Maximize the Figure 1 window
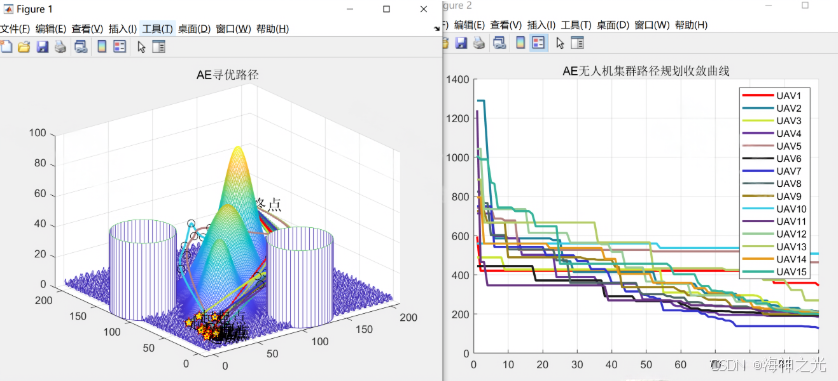Screen dimensions: 838x381 pos(386,9)
